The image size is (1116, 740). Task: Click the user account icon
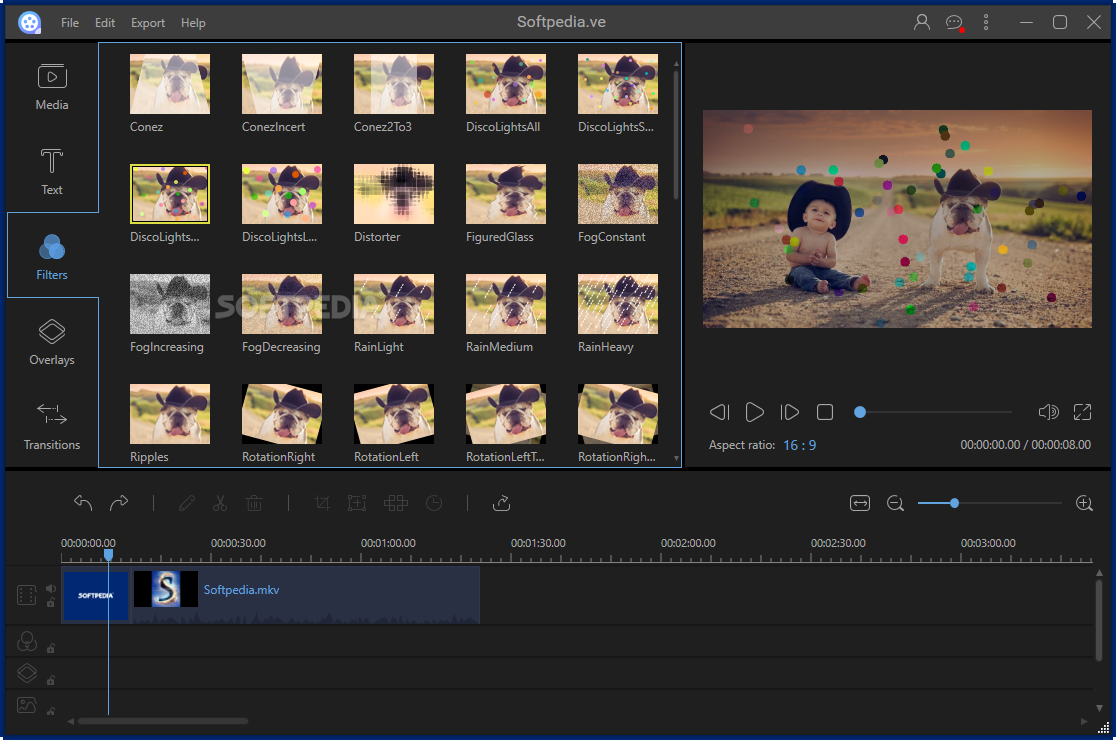pos(922,22)
